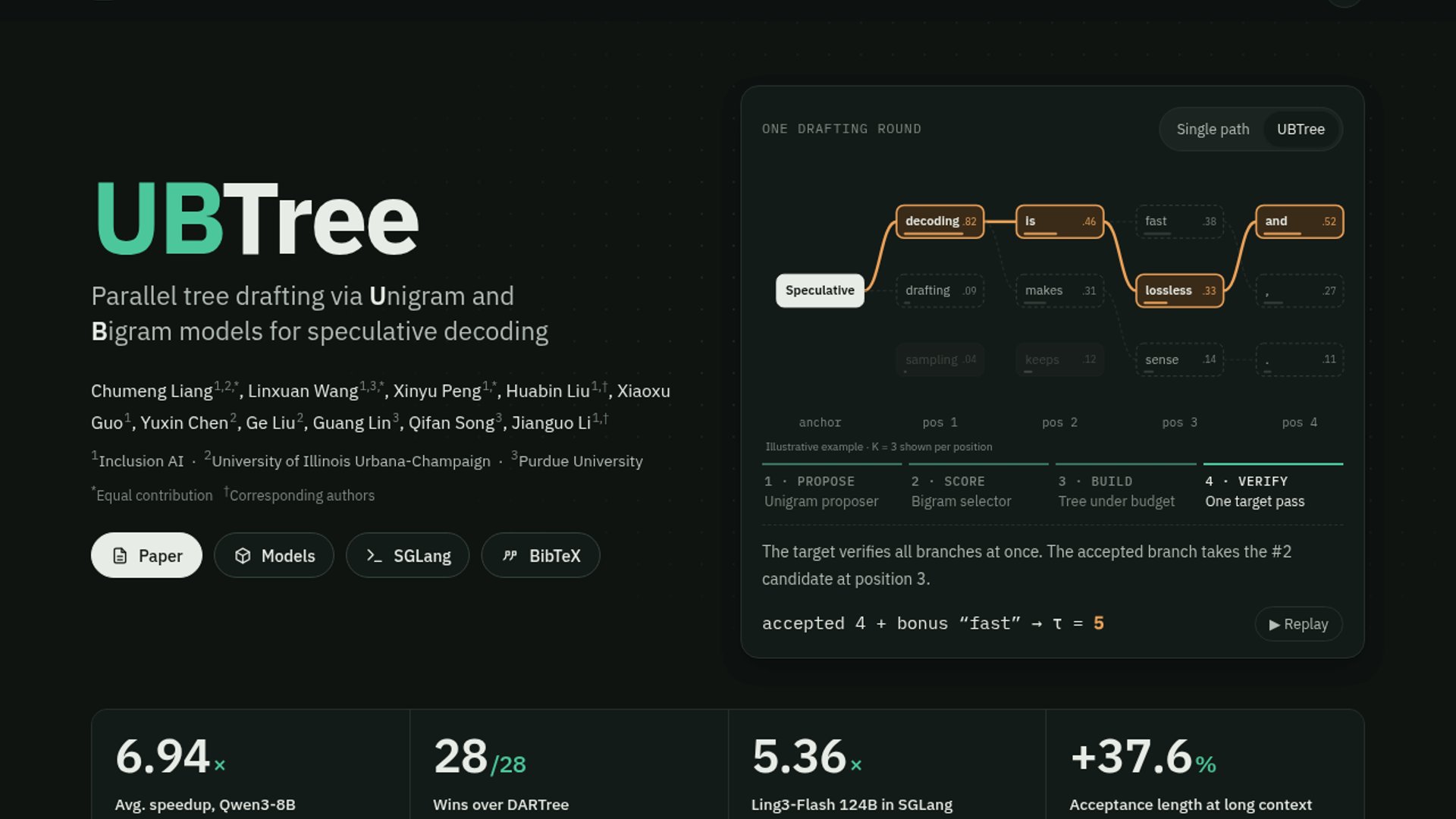Click the '+37.6%' acceptance length statistic
The width and height of the screenshot is (1456, 819).
1144,757
